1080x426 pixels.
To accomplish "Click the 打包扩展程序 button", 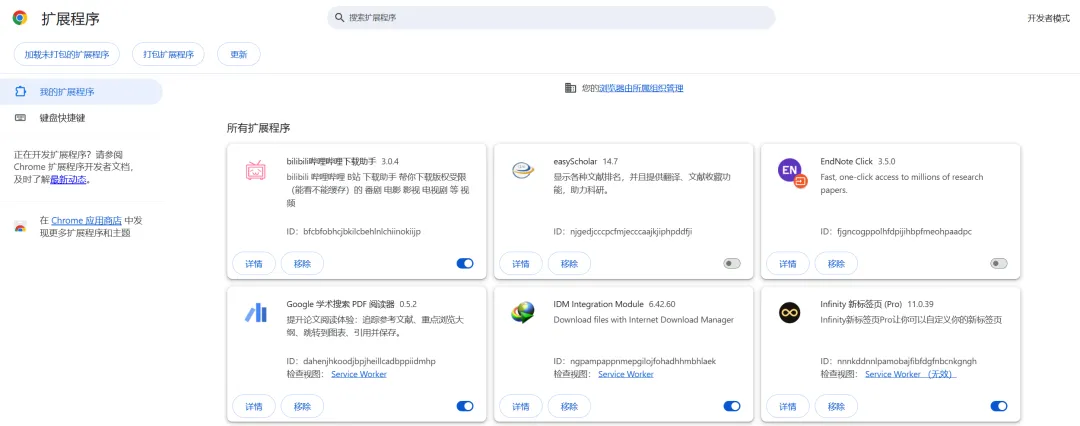I will (x=169, y=54).
